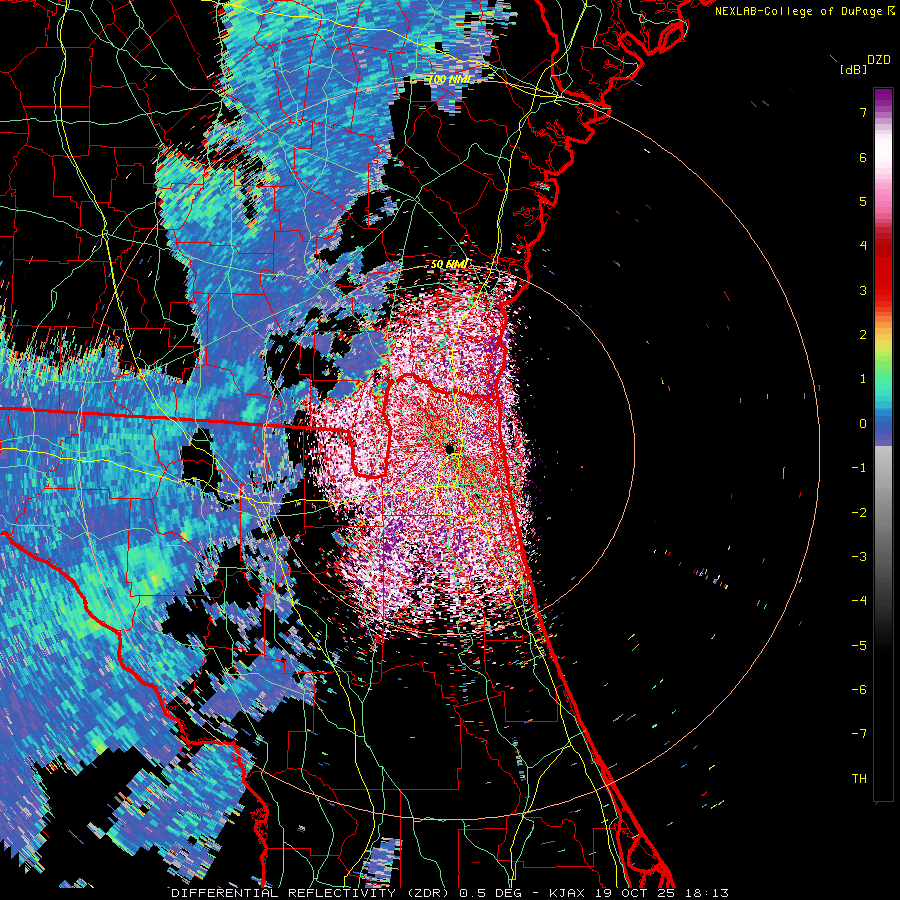Select the -2 value on the dB scale

(x=859, y=513)
